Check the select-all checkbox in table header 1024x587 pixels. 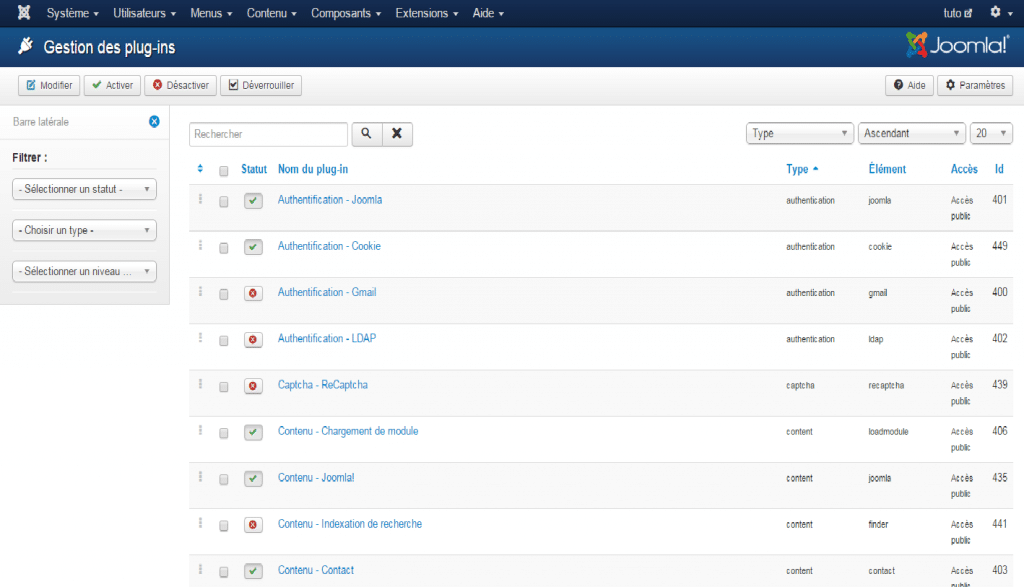pyautogui.click(x=224, y=171)
